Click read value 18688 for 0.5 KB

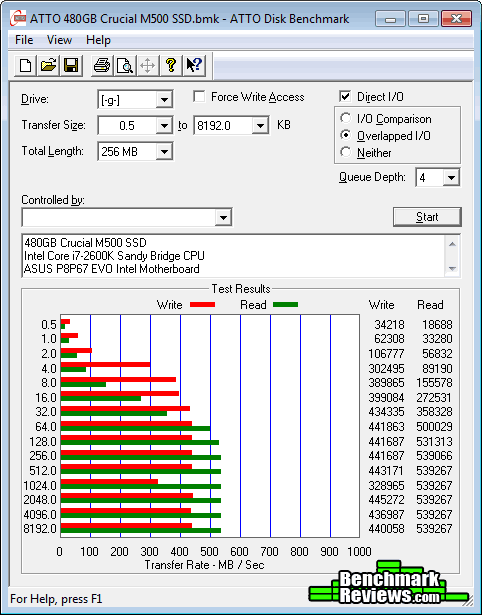tap(437, 325)
